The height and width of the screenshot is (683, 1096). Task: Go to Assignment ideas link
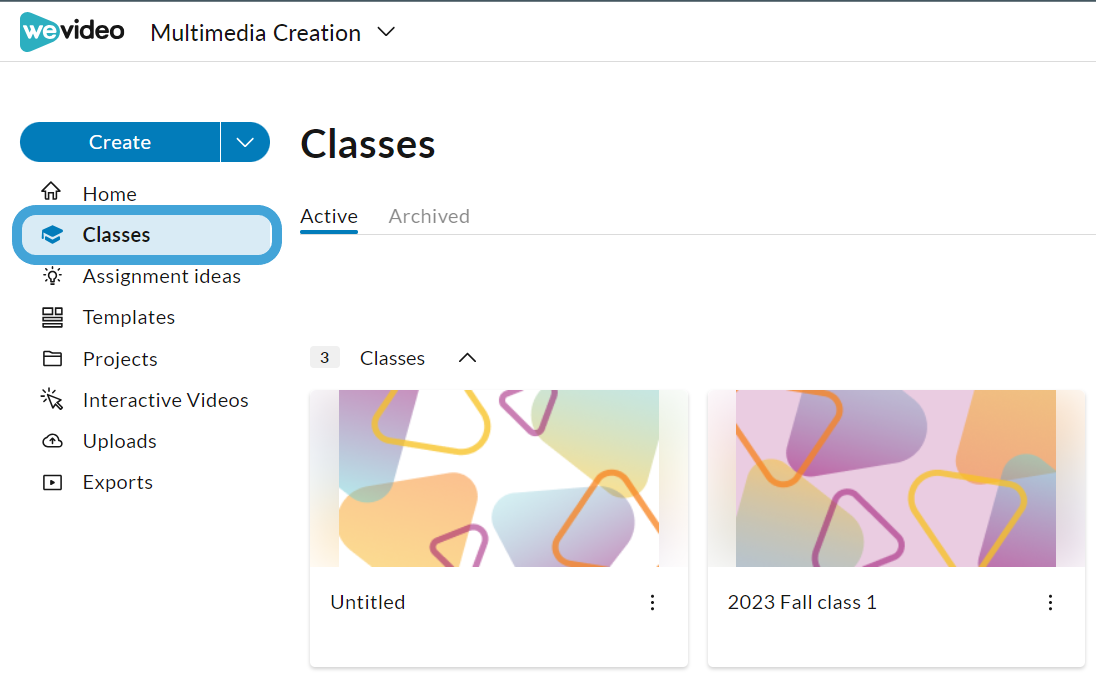[x=161, y=276]
